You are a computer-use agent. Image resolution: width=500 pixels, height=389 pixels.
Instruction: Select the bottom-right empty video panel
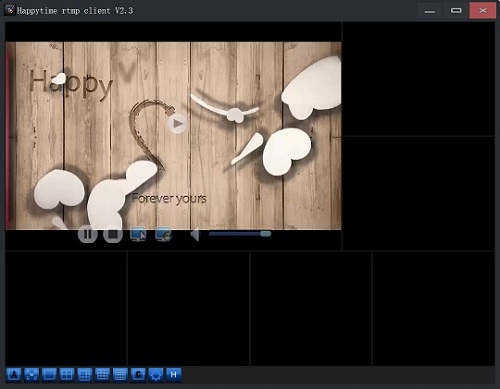coord(434,309)
